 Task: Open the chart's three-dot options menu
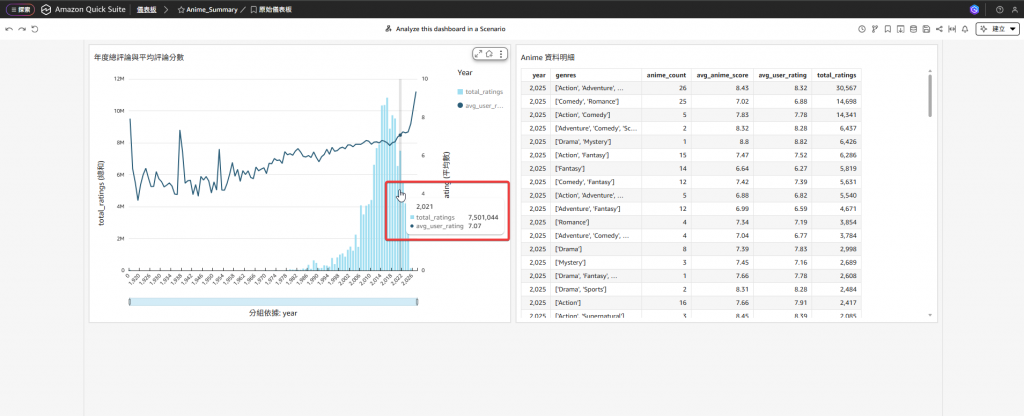point(501,54)
